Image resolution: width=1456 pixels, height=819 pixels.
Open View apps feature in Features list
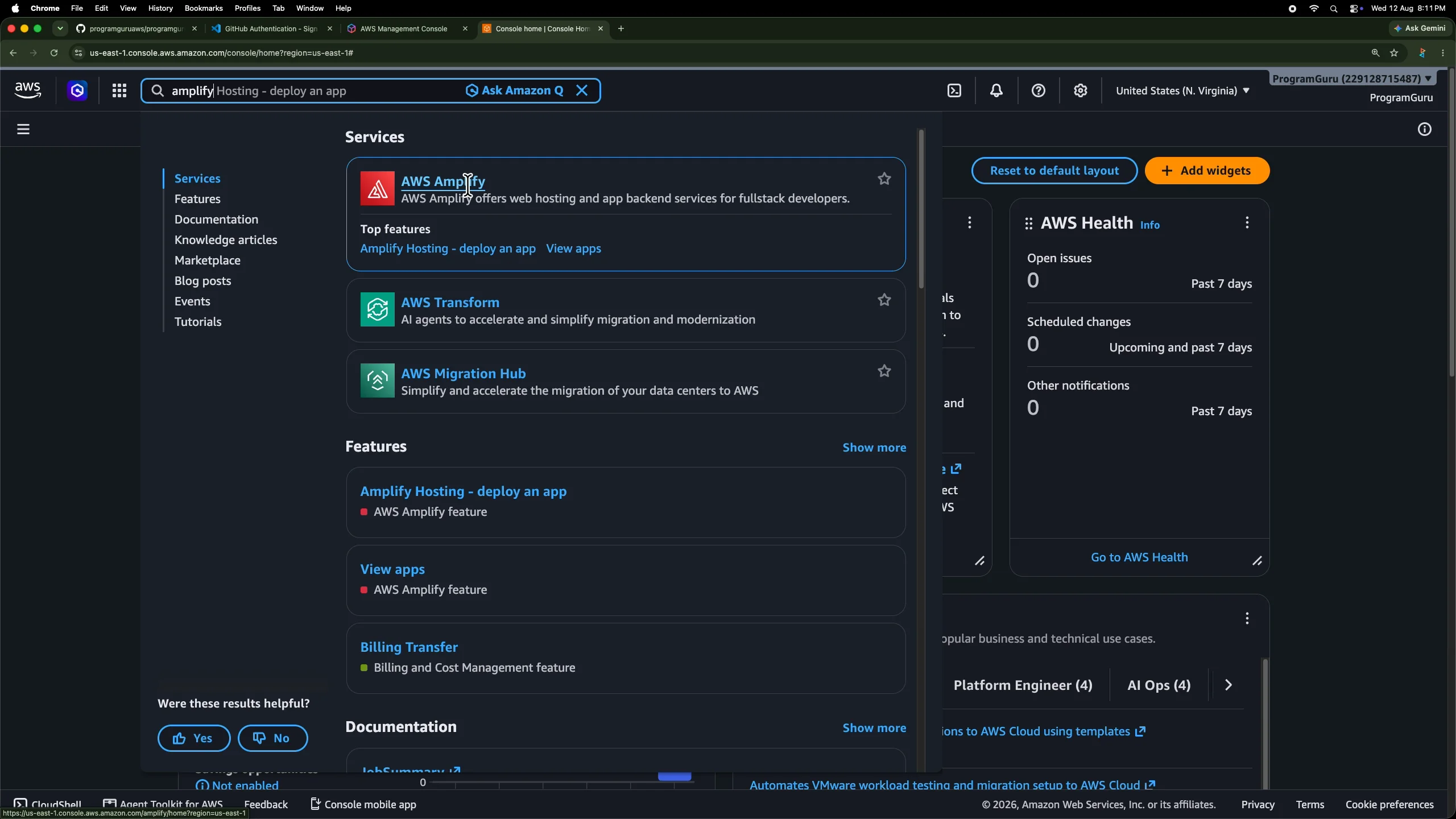392,569
